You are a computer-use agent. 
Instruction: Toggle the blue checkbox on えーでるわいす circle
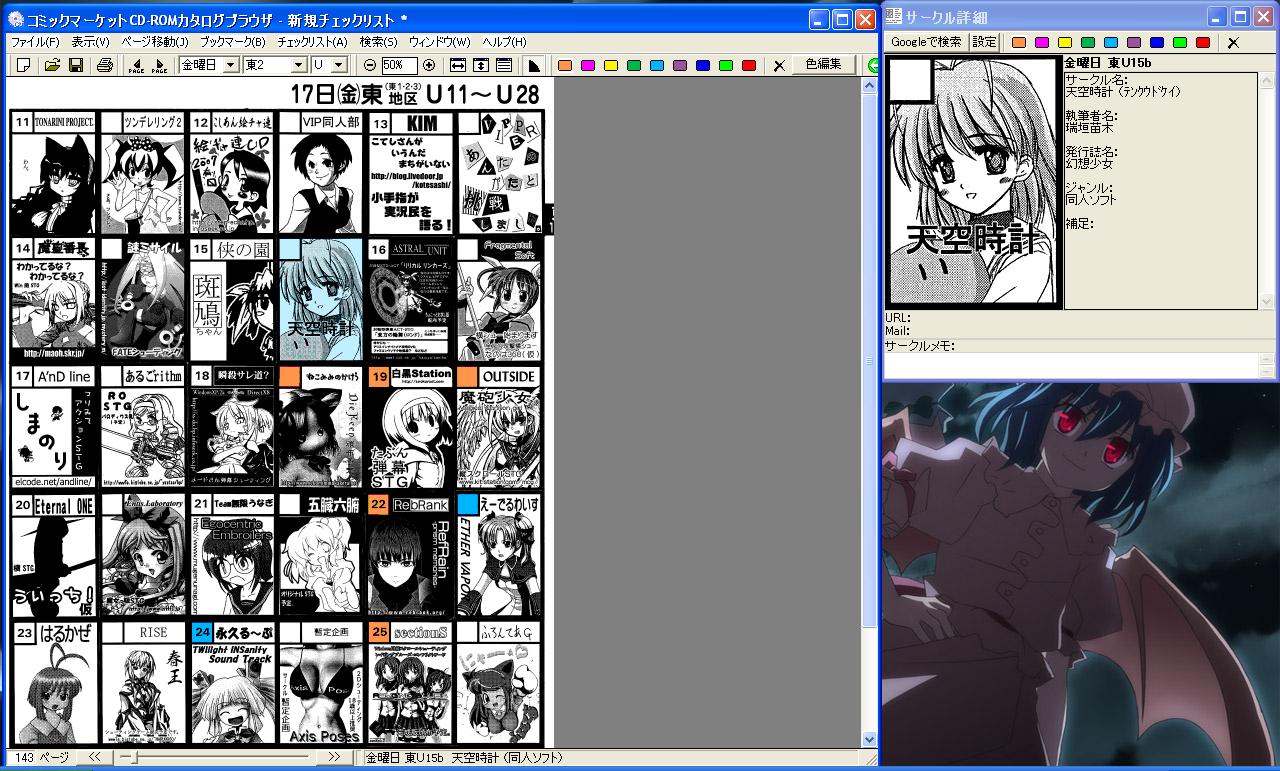click(x=467, y=504)
